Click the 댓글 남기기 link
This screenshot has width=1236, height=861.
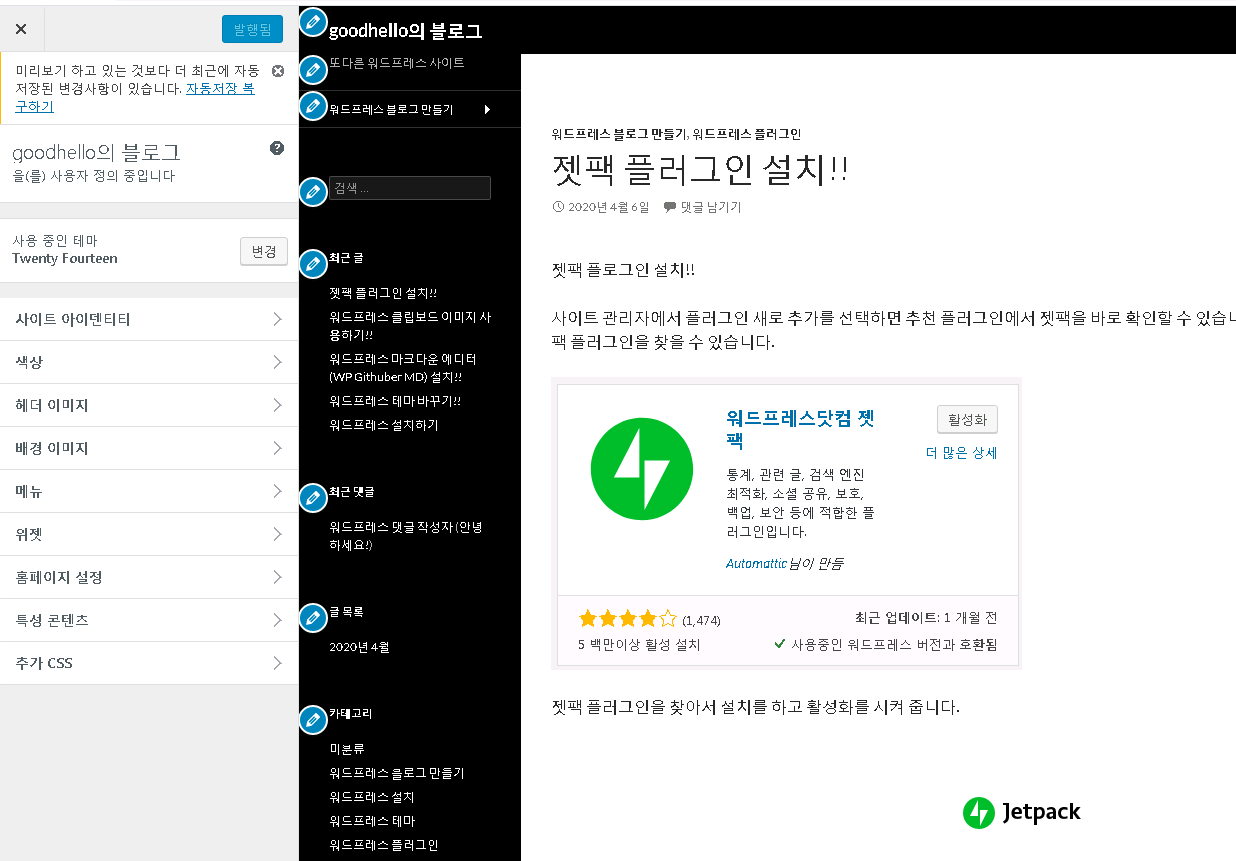pos(711,207)
